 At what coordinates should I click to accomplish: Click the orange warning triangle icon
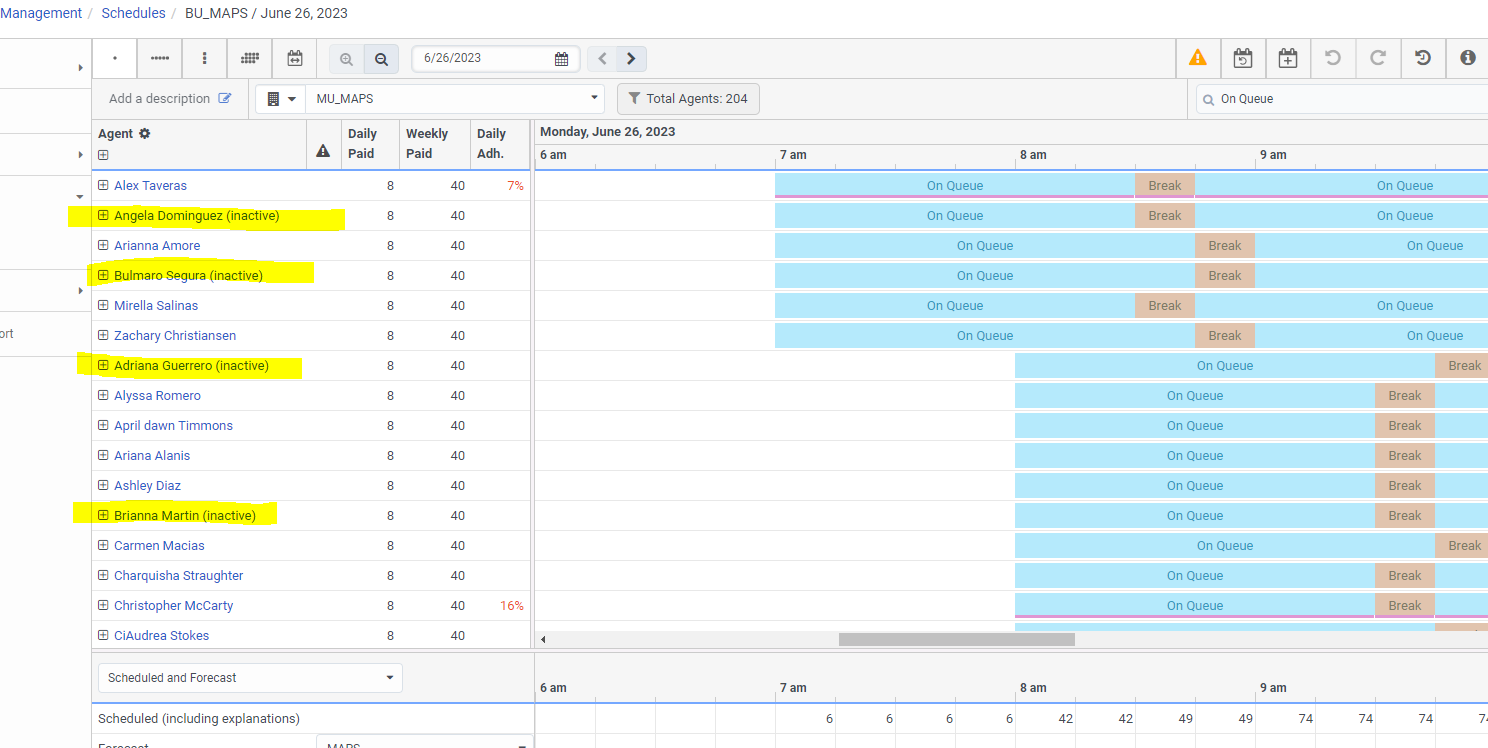1197,58
